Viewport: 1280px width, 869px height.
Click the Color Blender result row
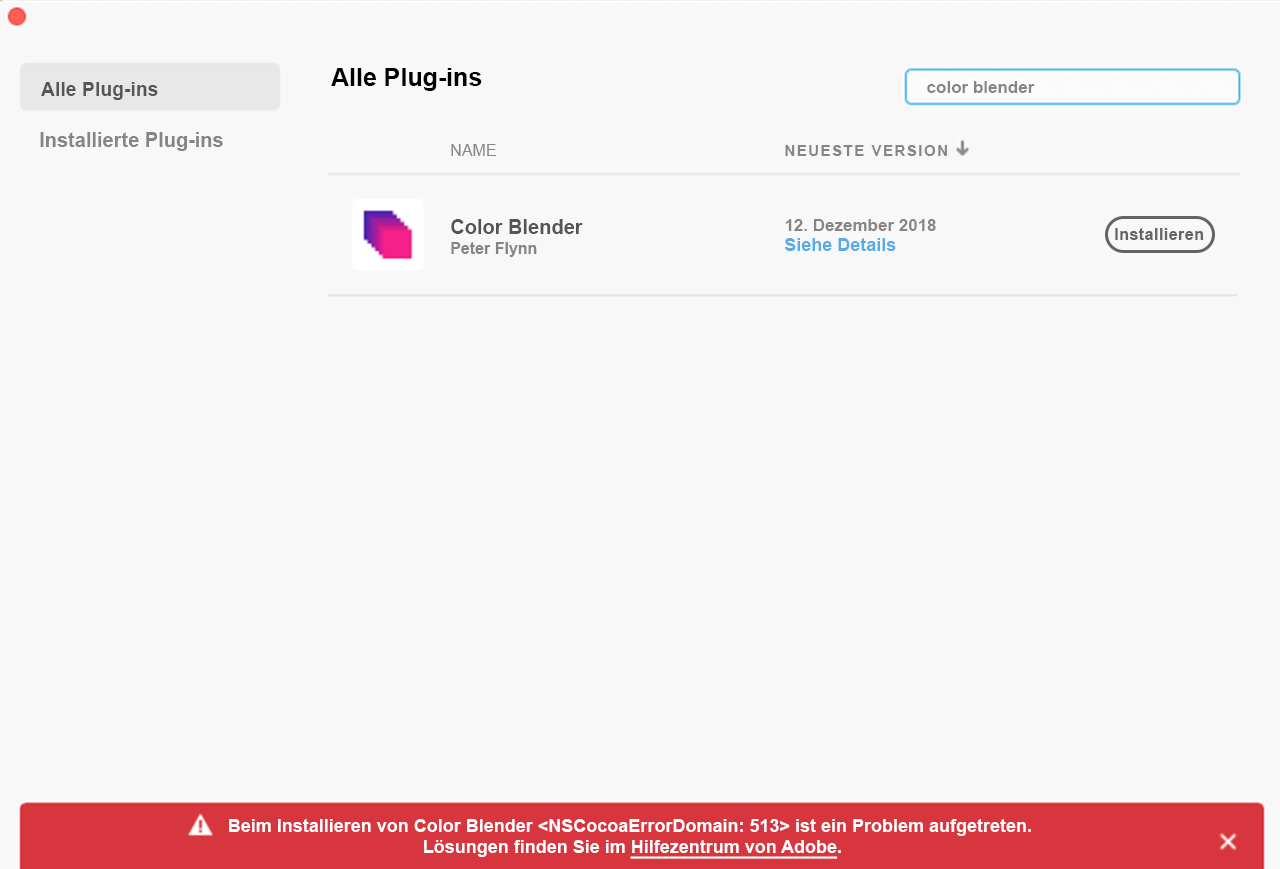click(650, 235)
